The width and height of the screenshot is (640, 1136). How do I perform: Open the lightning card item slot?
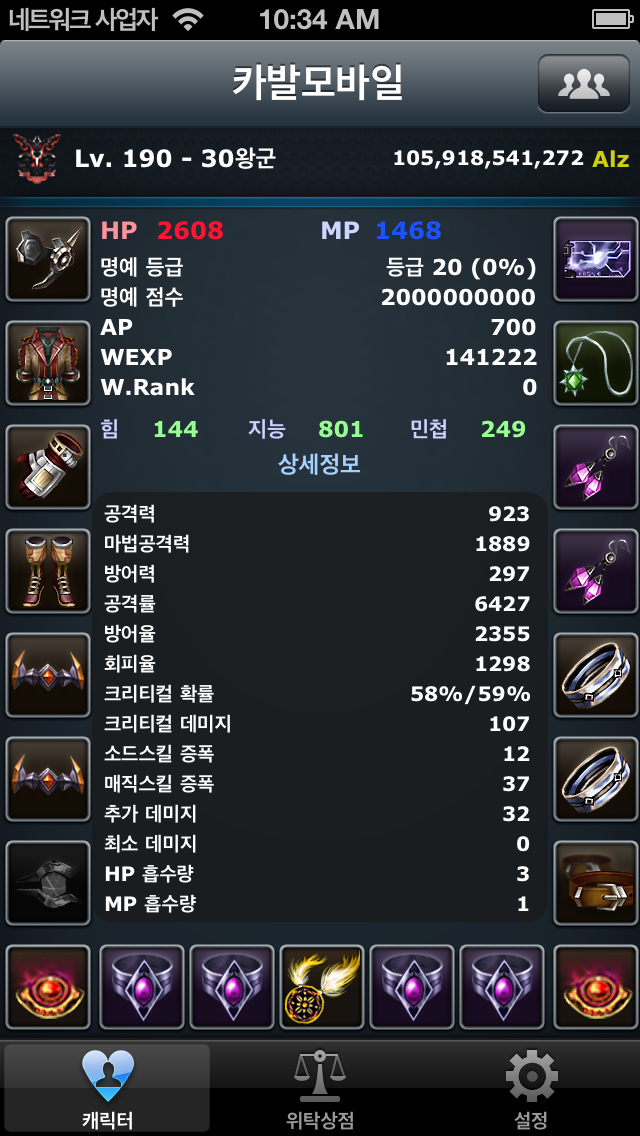tap(596, 259)
